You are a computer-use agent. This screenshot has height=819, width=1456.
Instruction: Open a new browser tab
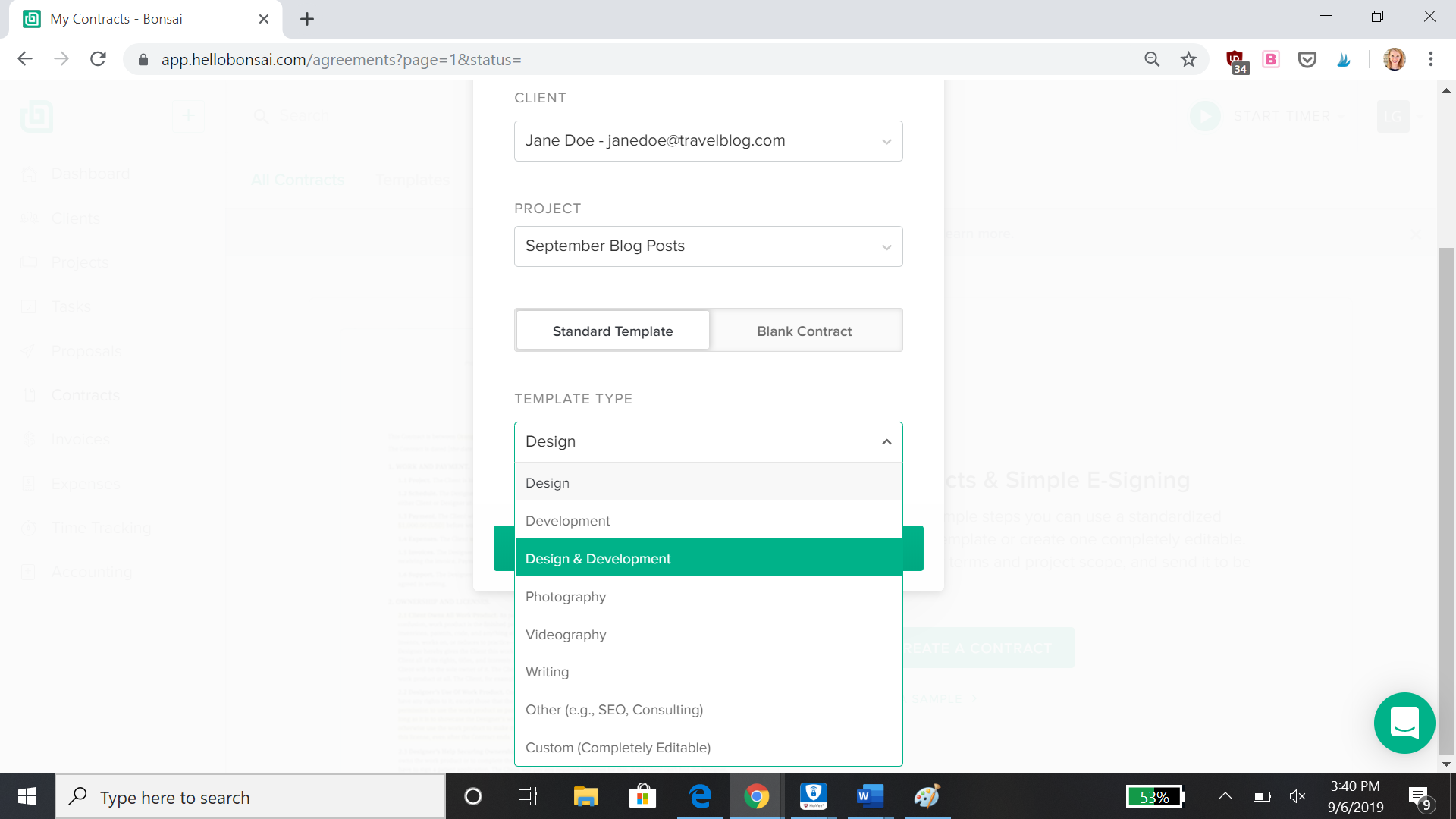(307, 19)
